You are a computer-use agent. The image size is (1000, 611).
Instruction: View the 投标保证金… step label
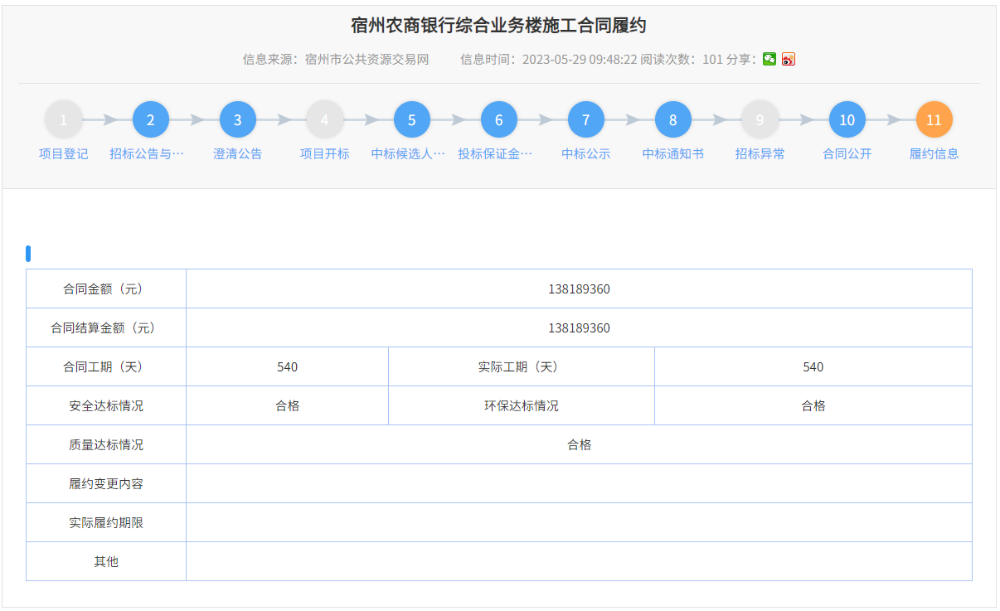[x=495, y=154]
